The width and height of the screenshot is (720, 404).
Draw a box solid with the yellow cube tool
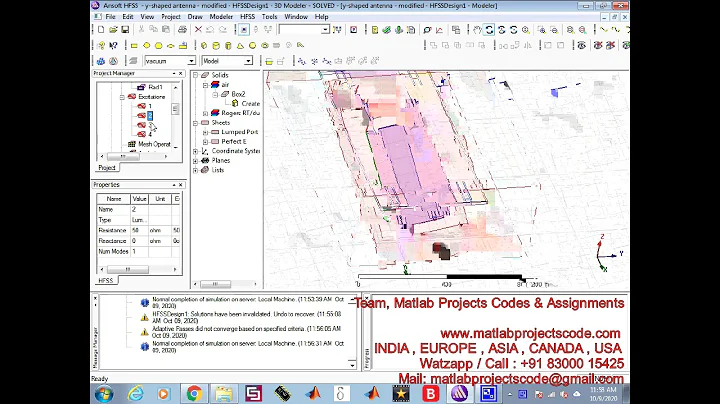(204, 45)
